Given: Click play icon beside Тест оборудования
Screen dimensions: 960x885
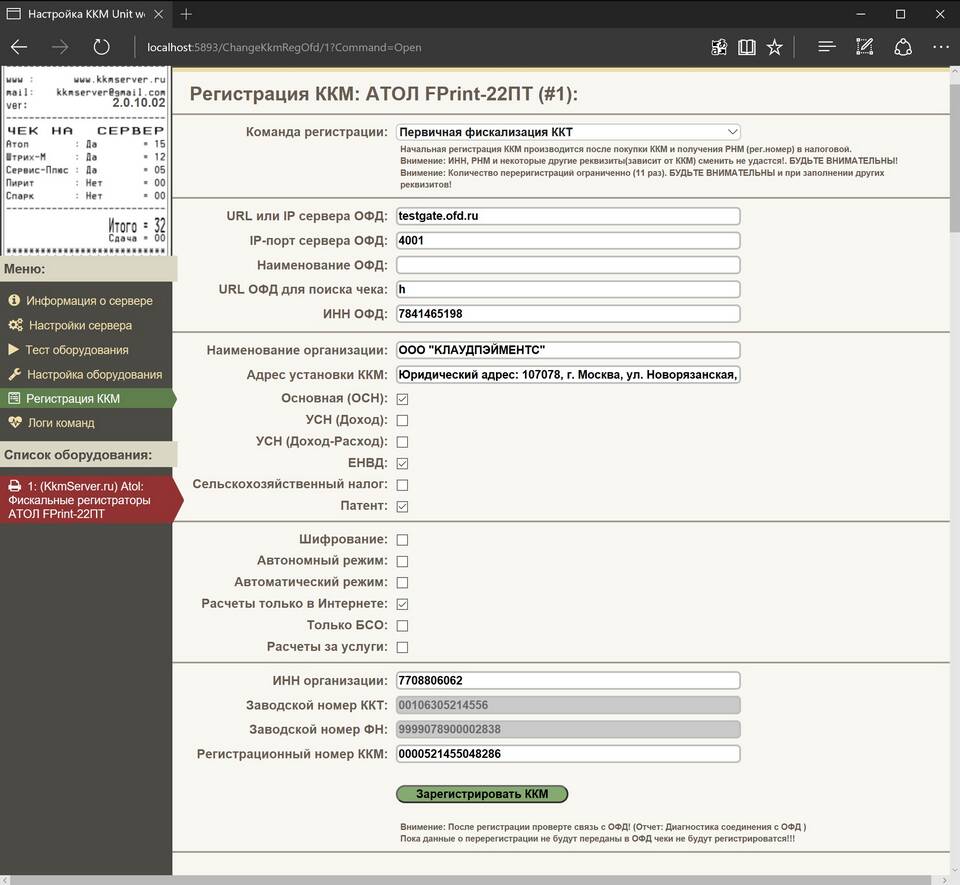Looking at the screenshot, I should (x=13, y=349).
